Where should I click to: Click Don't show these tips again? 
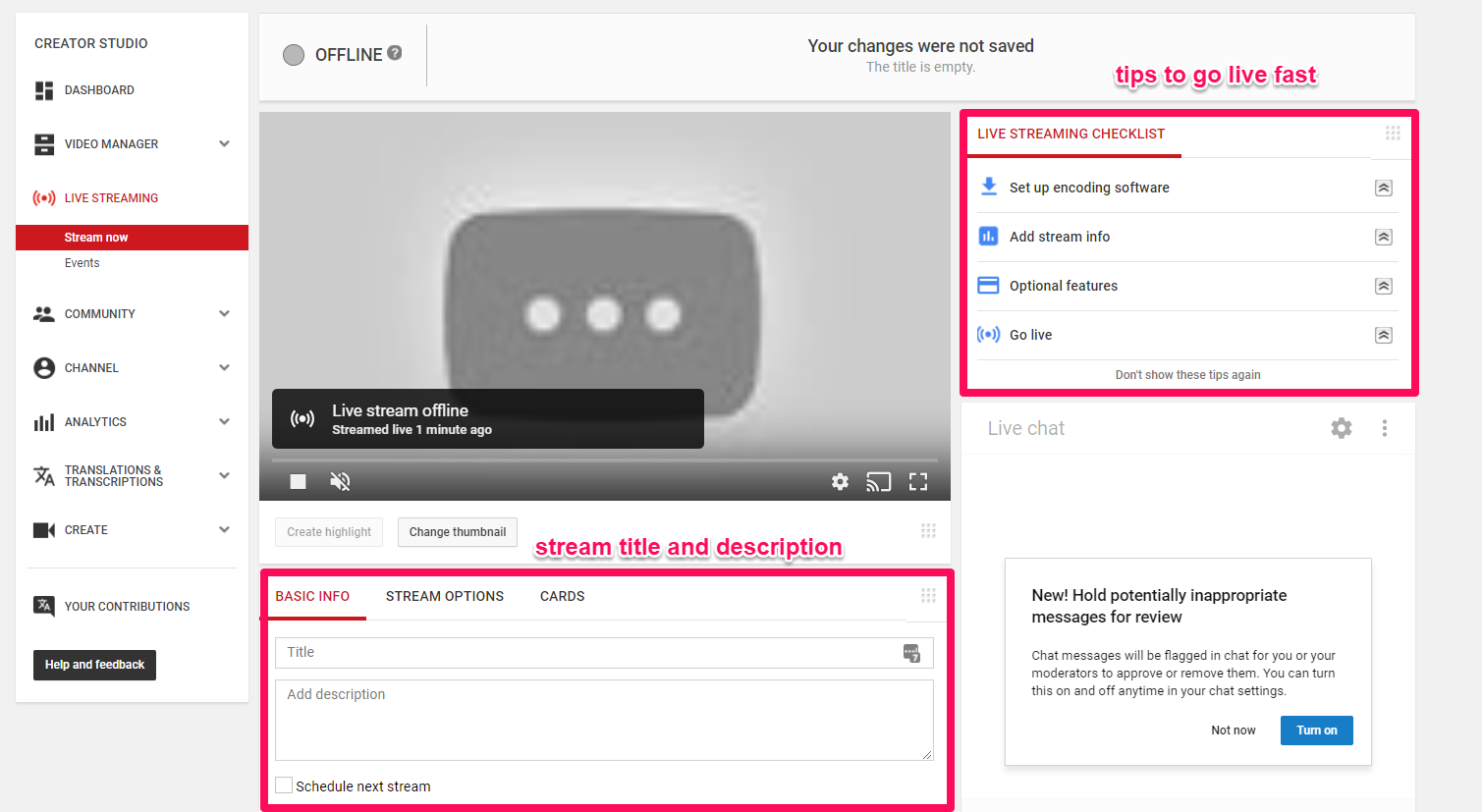1188,375
